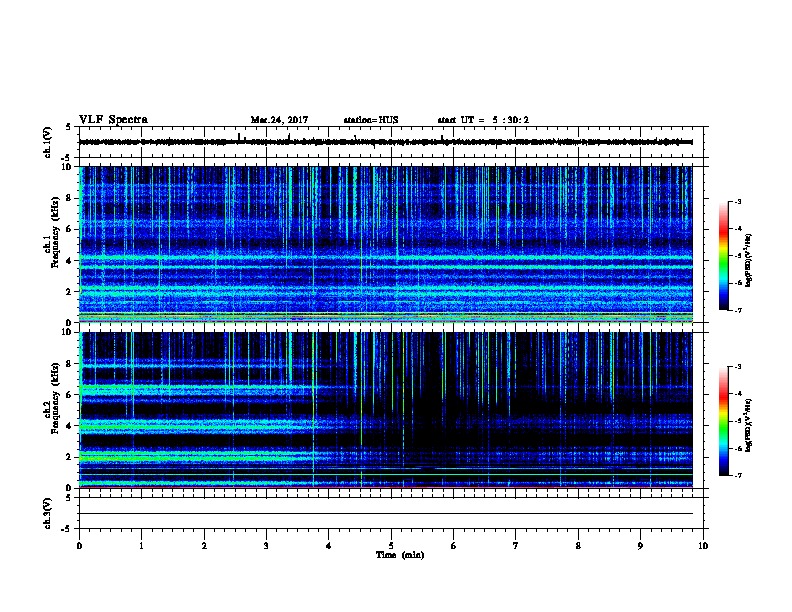
Task: Click the "7" tick on time axis
Action: [516, 546]
